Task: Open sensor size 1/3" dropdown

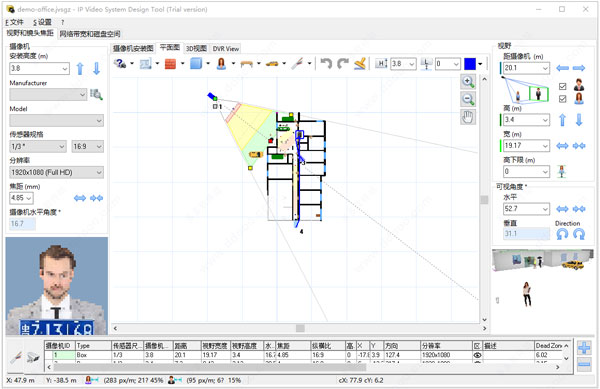Action: click(x=62, y=146)
